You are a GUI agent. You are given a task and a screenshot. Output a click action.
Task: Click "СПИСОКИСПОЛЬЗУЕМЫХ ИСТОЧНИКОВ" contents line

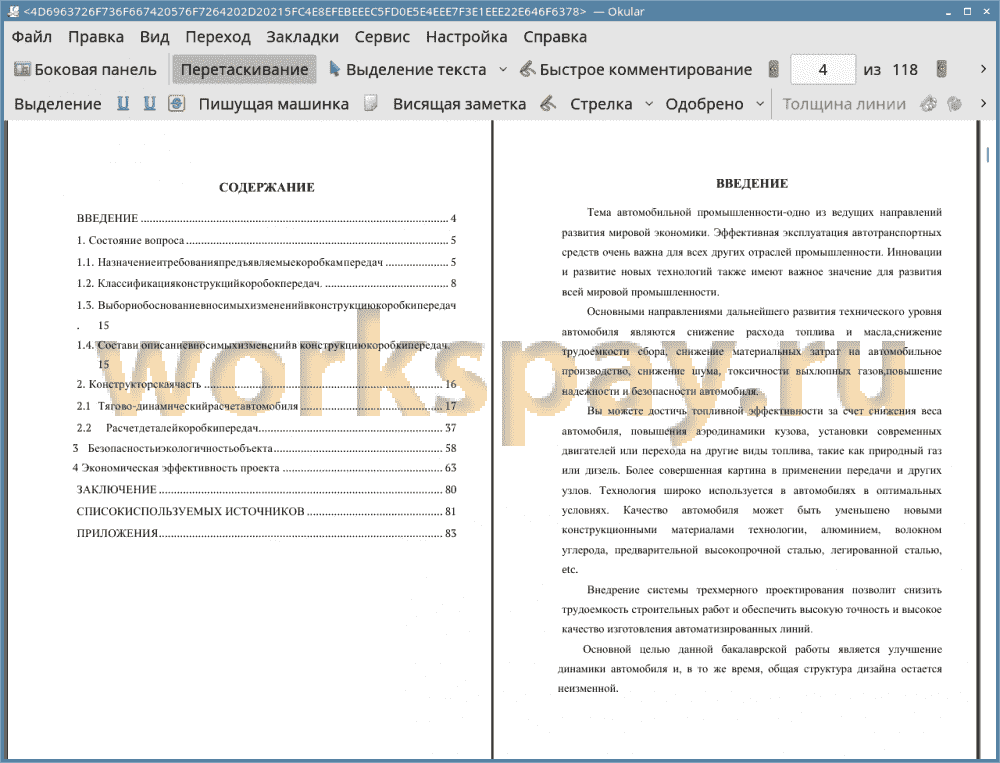pos(266,511)
